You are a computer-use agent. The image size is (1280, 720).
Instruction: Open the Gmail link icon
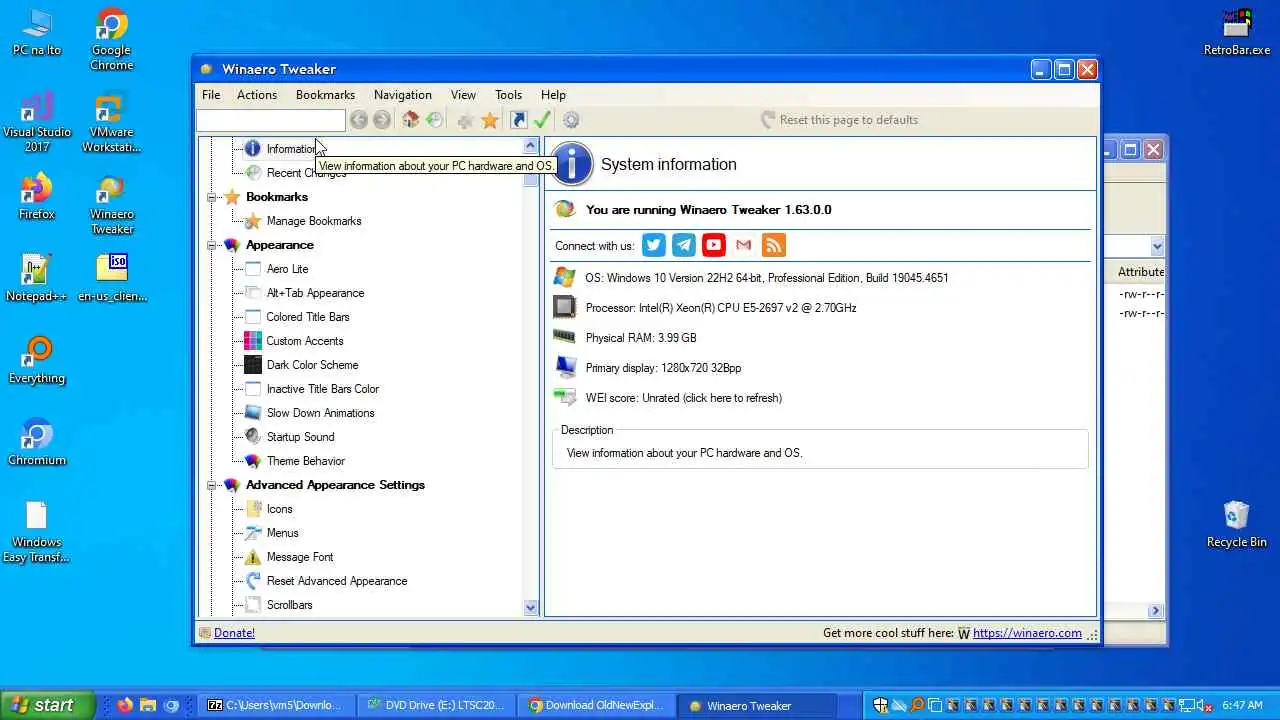pyautogui.click(x=743, y=245)
